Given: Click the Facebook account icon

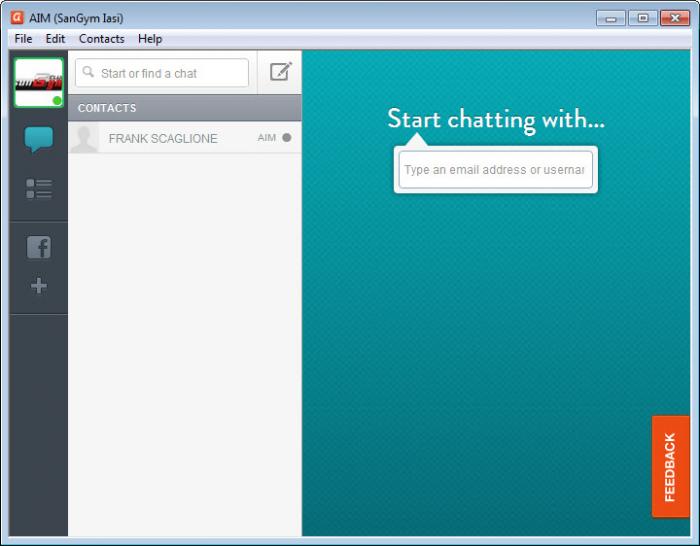Looking at the screenshot, I should (39, 247).
